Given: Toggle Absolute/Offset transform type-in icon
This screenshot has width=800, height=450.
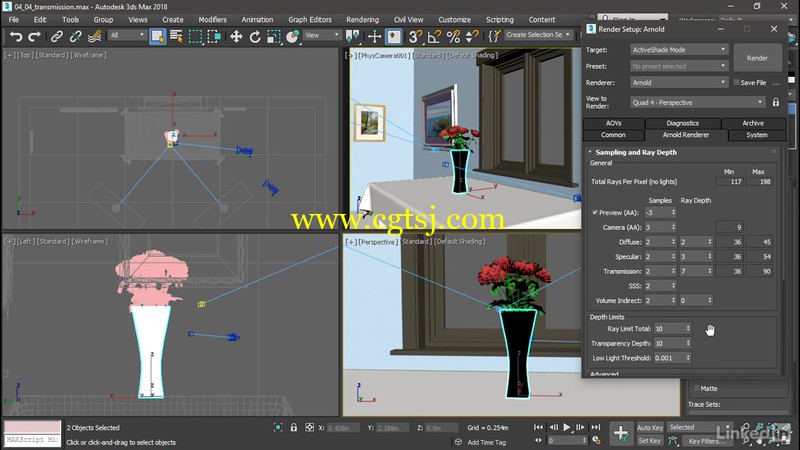Looking at the screenshot, I should 310,428.
